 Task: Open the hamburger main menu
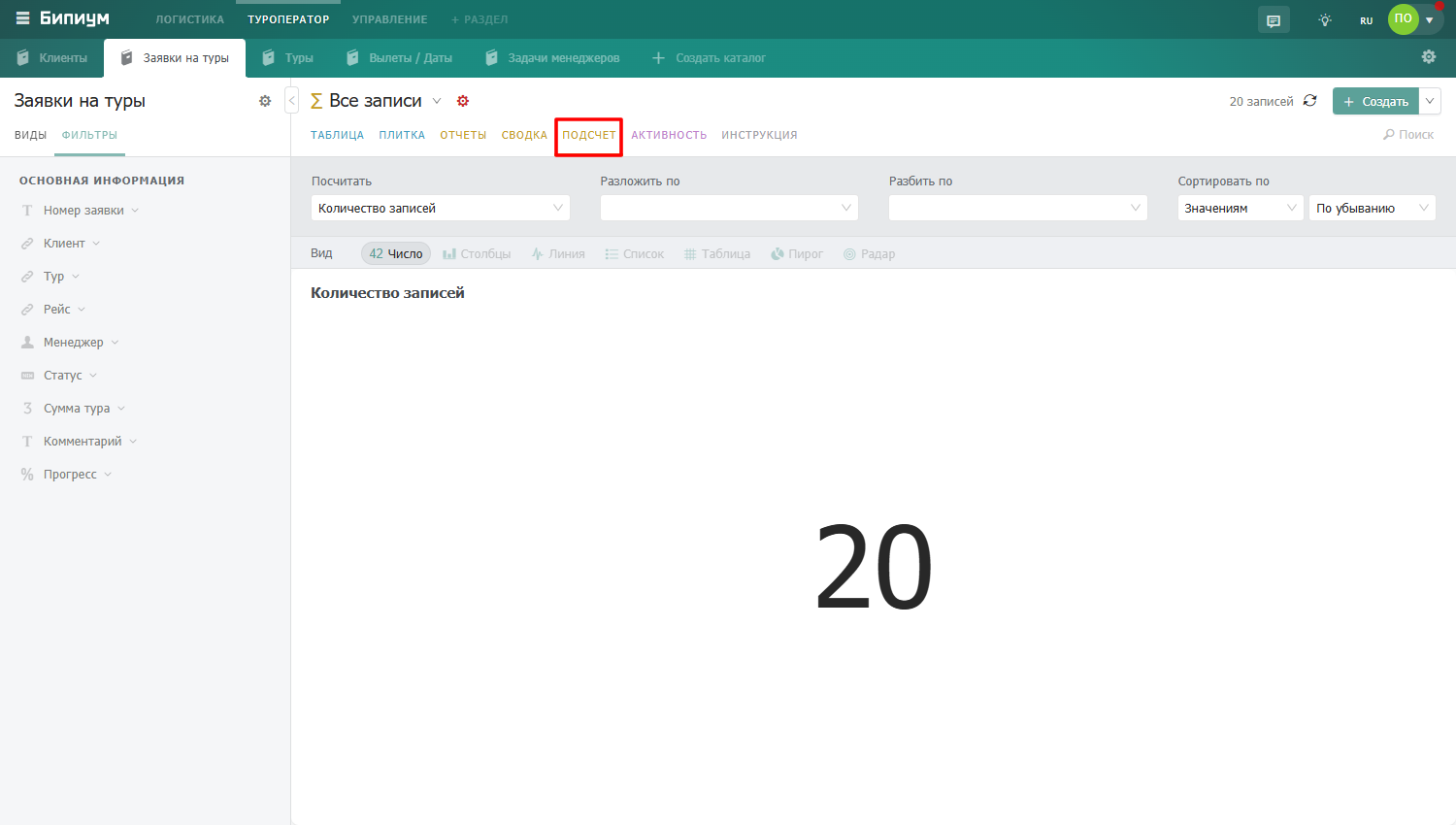coord(22,18)
